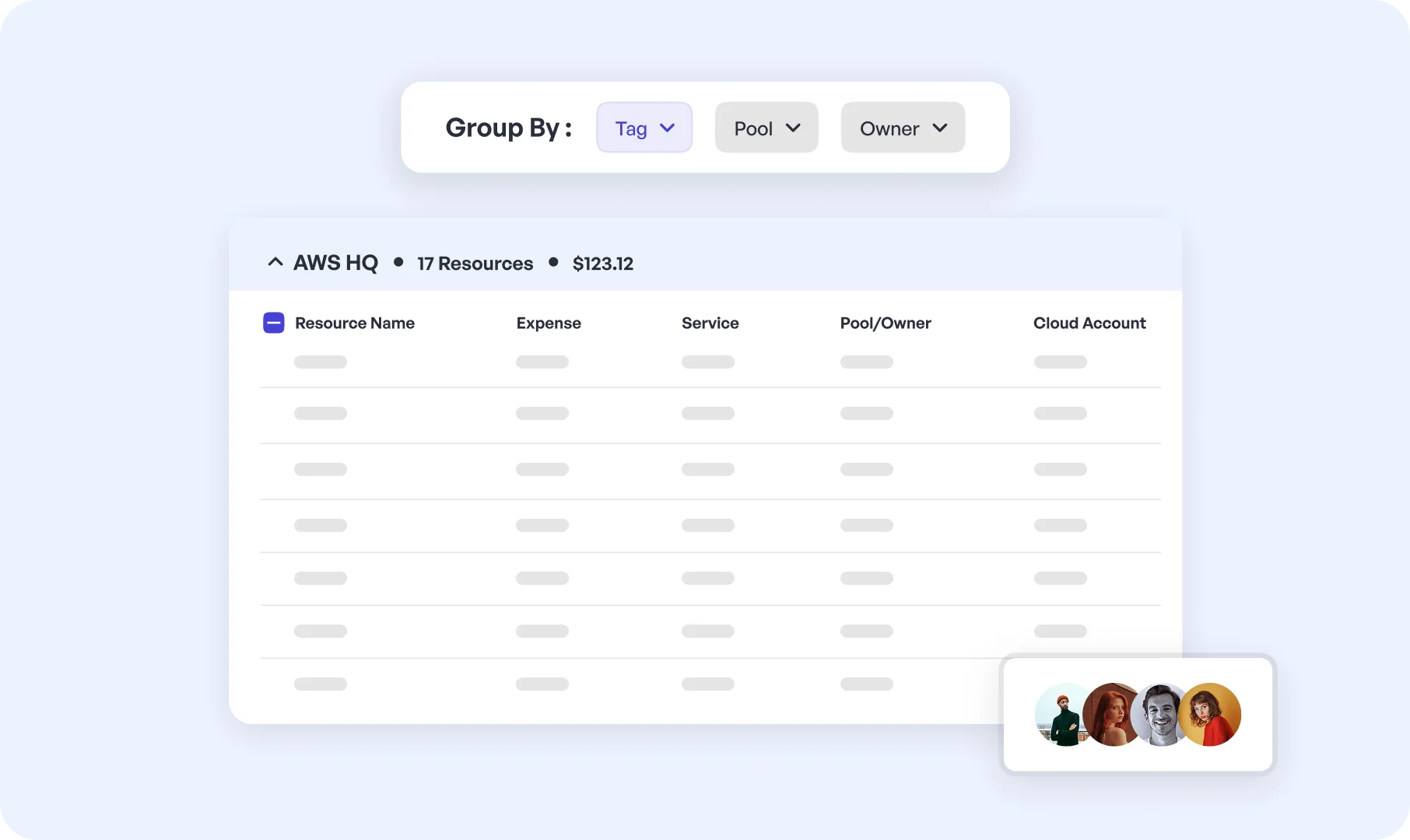Select the grayscale smiling man's avatar
1410x840 pixels.
[x=1162, y=715]
